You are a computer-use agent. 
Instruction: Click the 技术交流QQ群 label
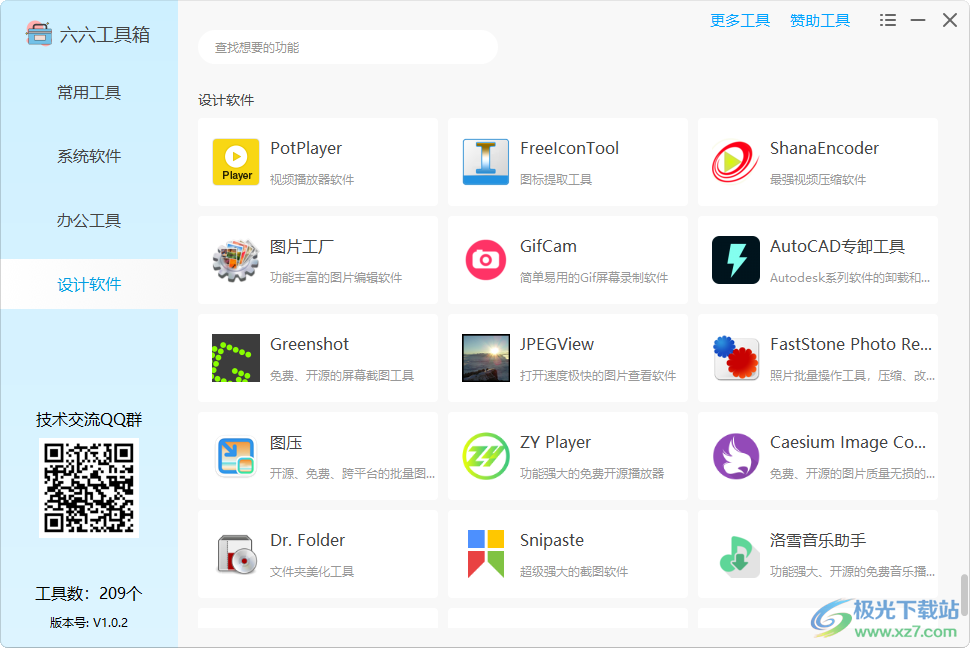tap(89, 420)
